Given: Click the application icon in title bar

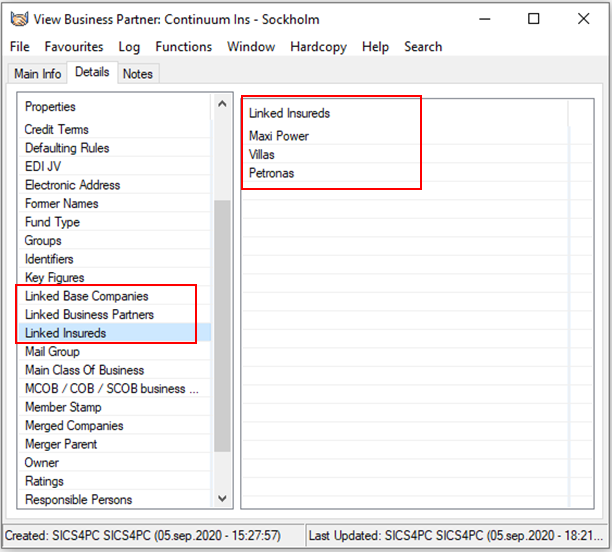Looking at the screenshot, I should [18, 19].
